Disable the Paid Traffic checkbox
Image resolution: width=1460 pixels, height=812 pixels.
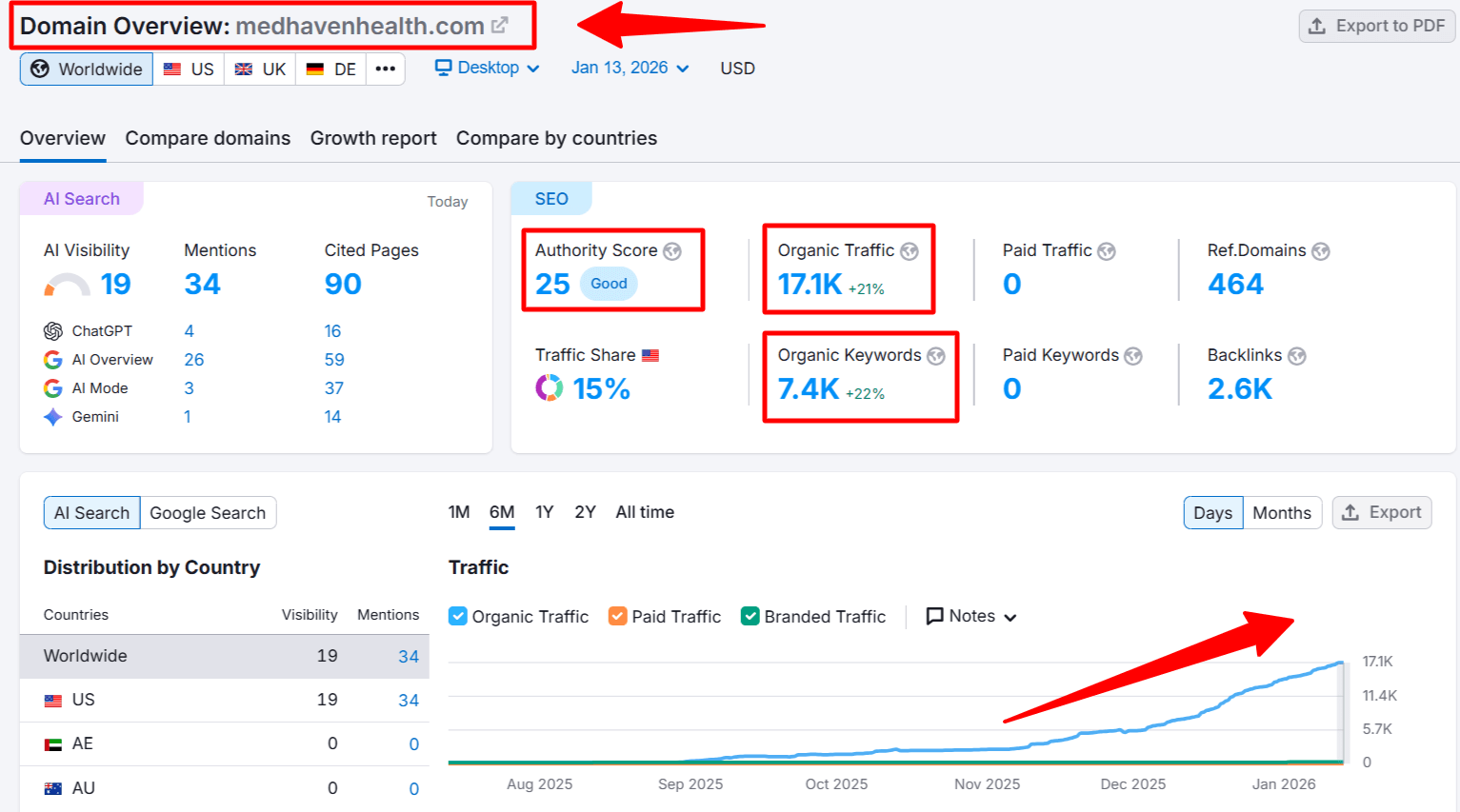tap(619, 616)
